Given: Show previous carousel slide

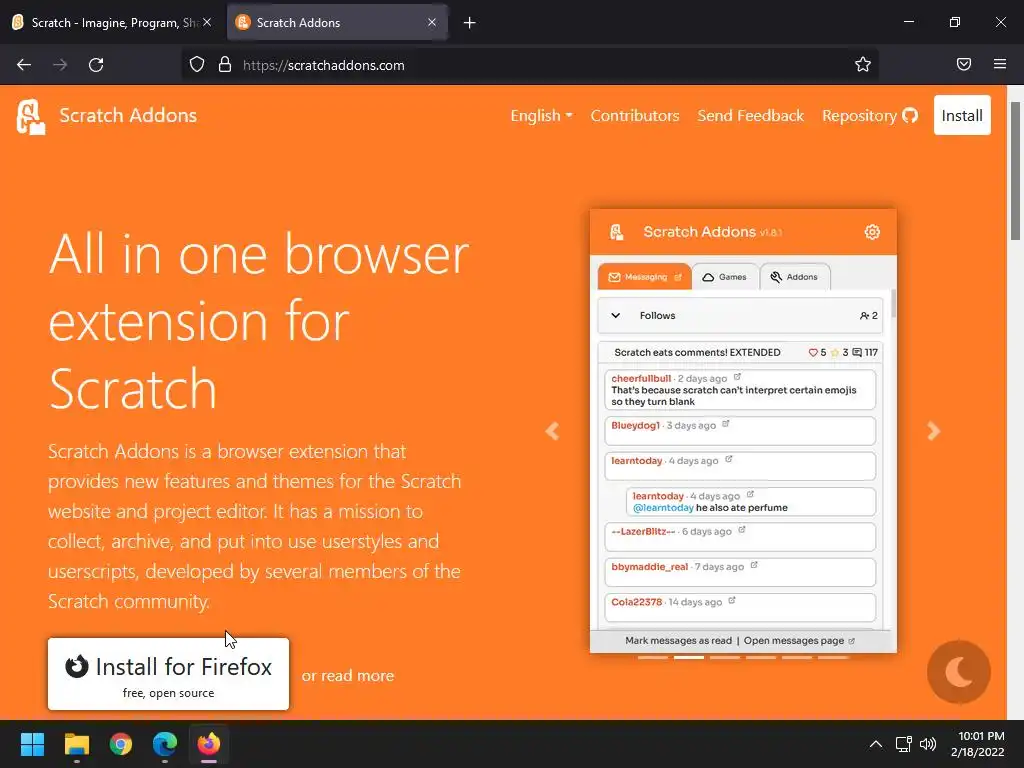Looking at the screenshot, I should click(552, 431).
